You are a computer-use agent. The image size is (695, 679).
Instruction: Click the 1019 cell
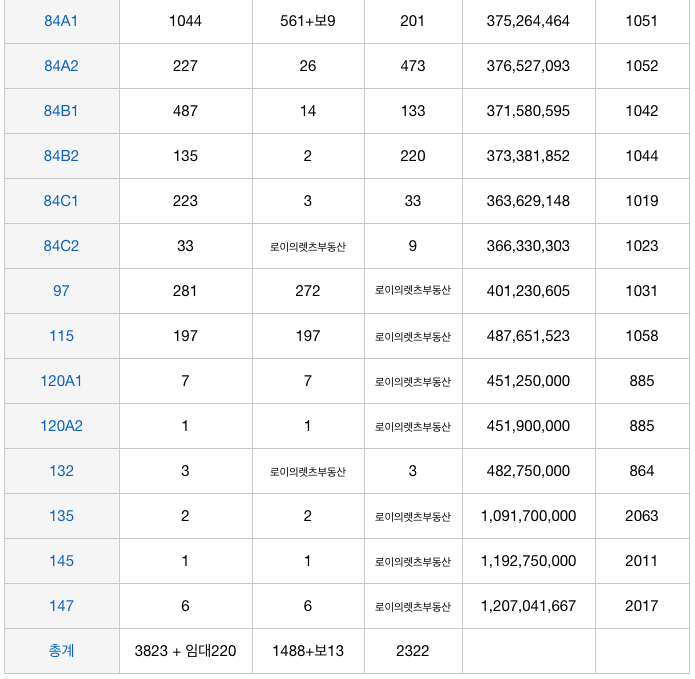click(x=641, y=201)
